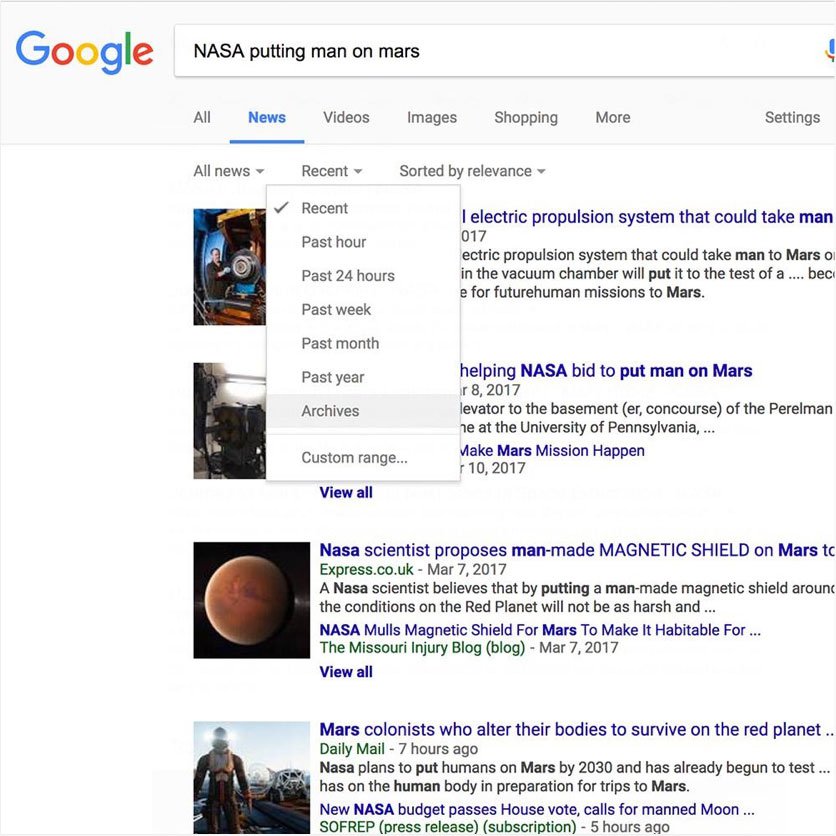Filter results to Past 24 hours
Viewport: 836px width, 836px height.
(x=363, y=276)
